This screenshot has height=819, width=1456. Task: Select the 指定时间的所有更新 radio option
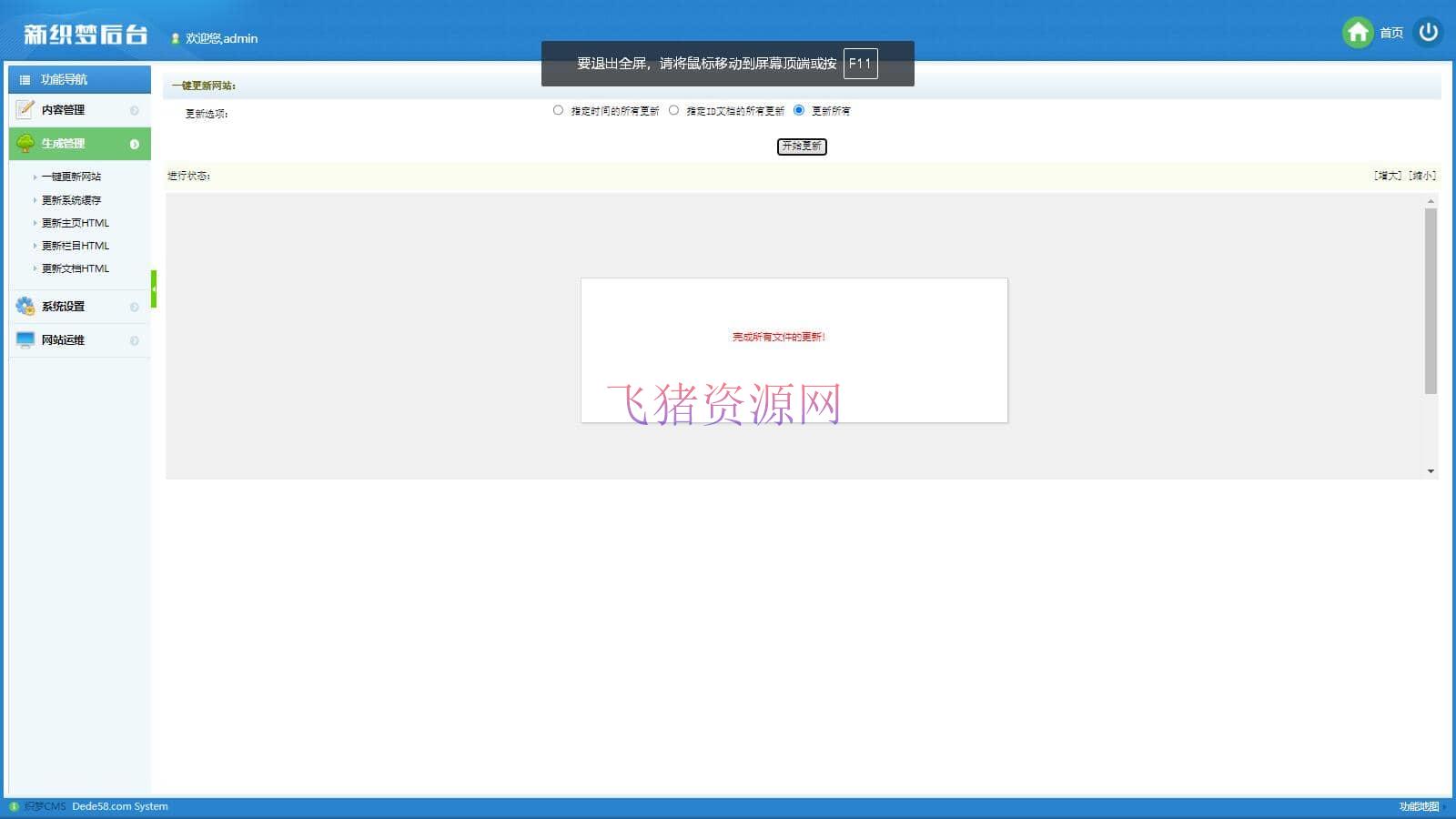[558, 110]
